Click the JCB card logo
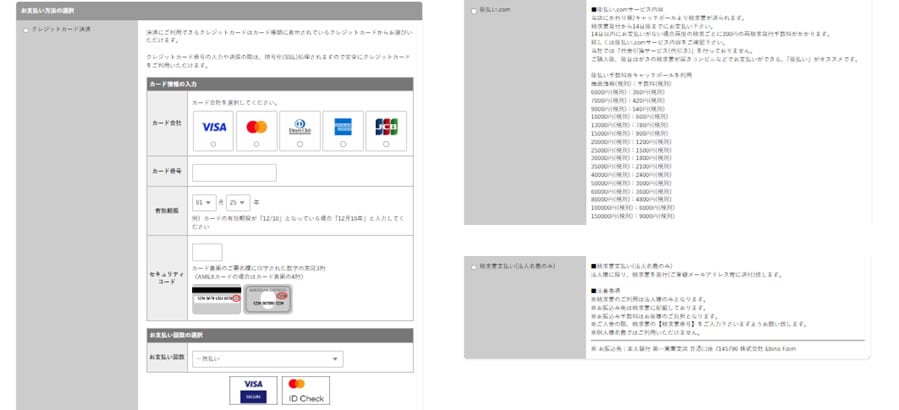Viewport: 899px width, 410px height. click(385, 127)
